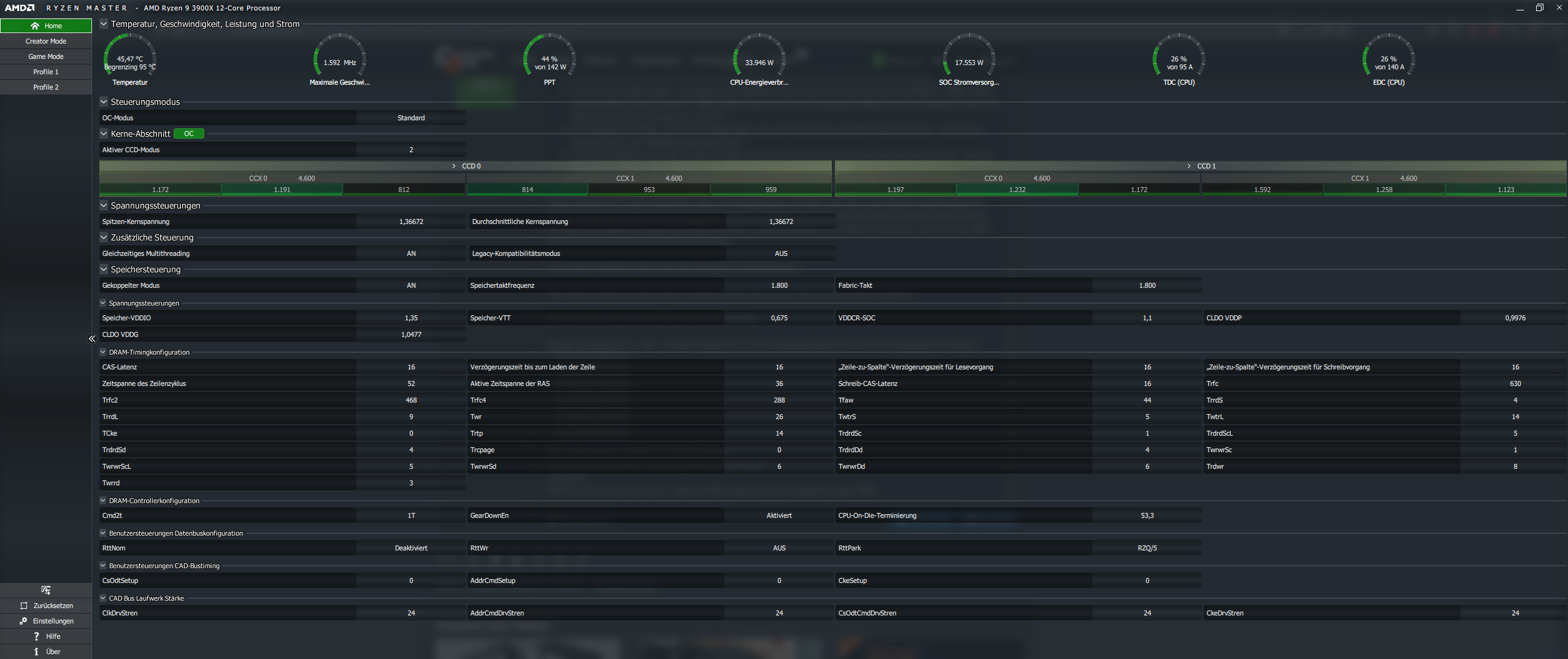Image resolution: width=1568 pixels, height=659 pixels.
Task: Click Zurücksetzen to reset settings
Action: coord(46,606)
